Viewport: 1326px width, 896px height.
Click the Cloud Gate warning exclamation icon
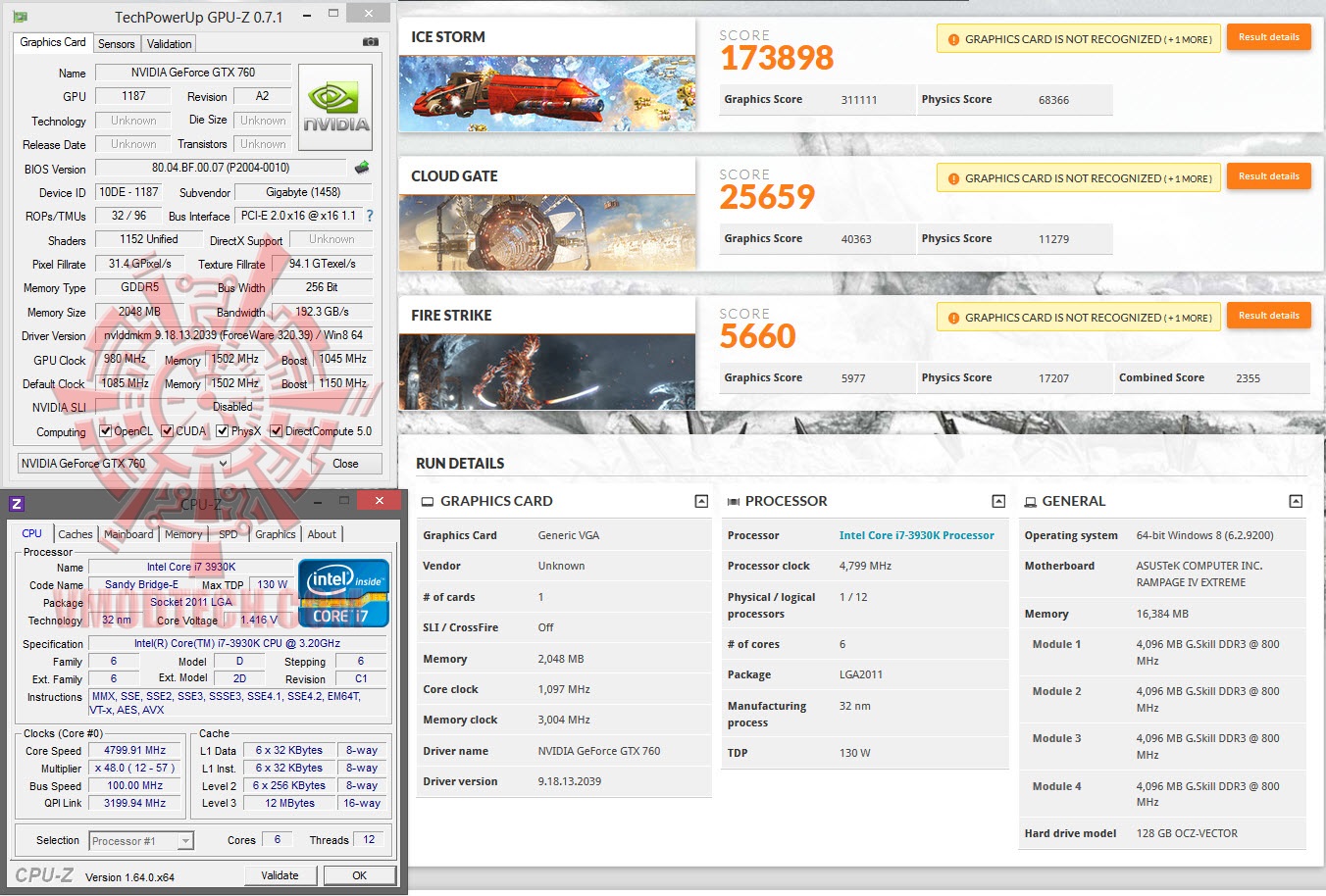click(x=953, y=178)
